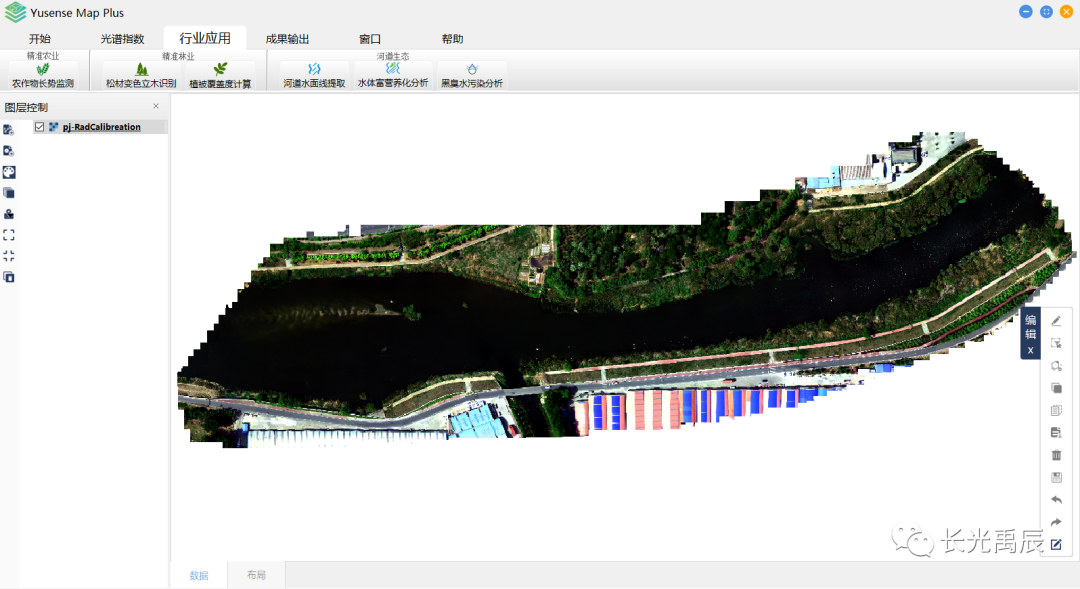Open 水体富营养化分析 eutrophication analysis
The height and width of the screenshot is (589, 1080).
(393, 76)
